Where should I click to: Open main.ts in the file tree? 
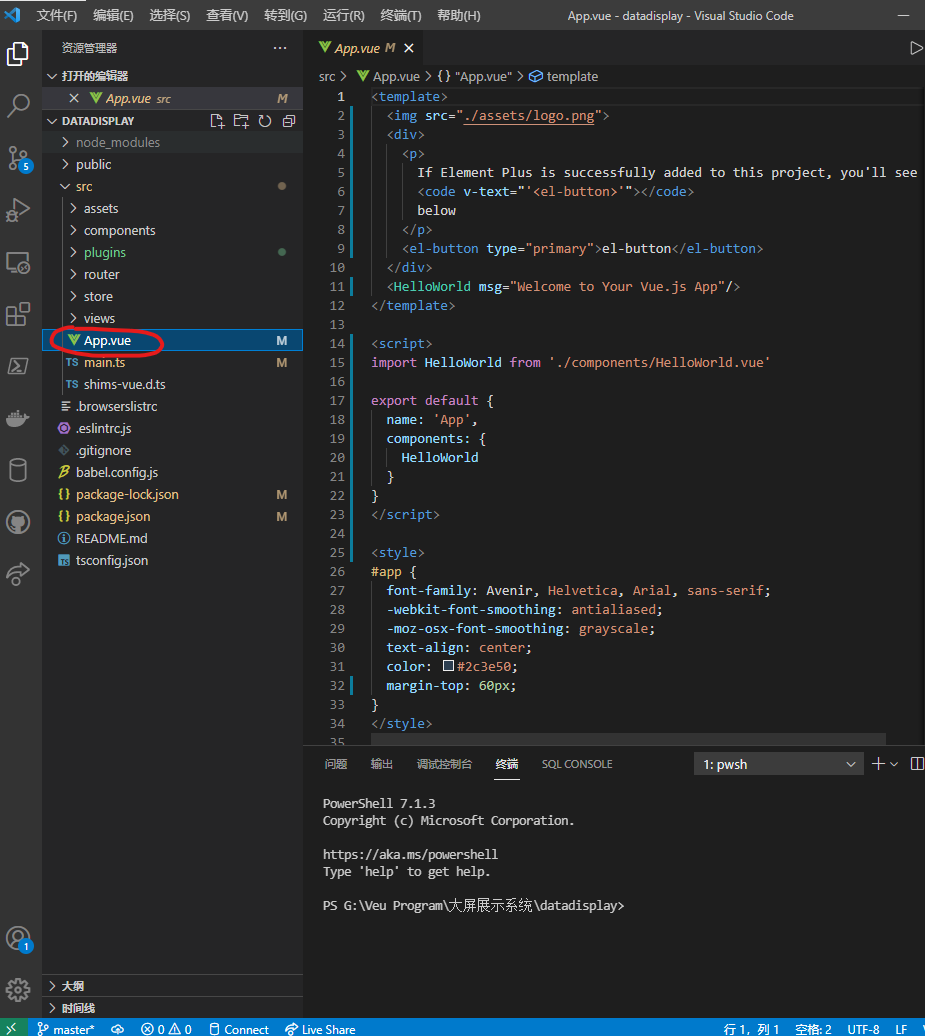point(172,362)
